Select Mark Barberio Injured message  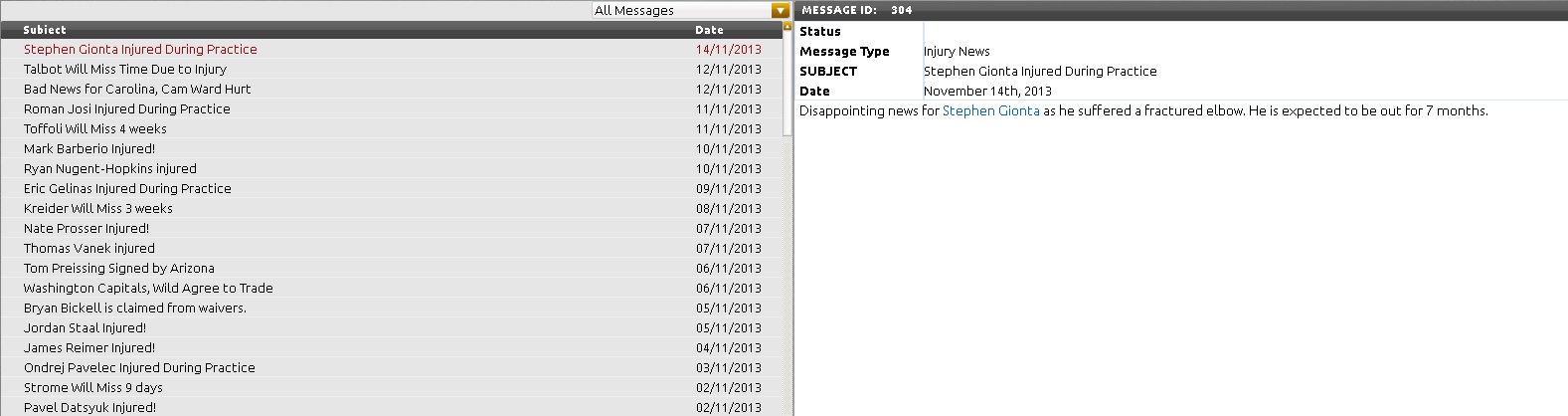click(x=89, y=148)
